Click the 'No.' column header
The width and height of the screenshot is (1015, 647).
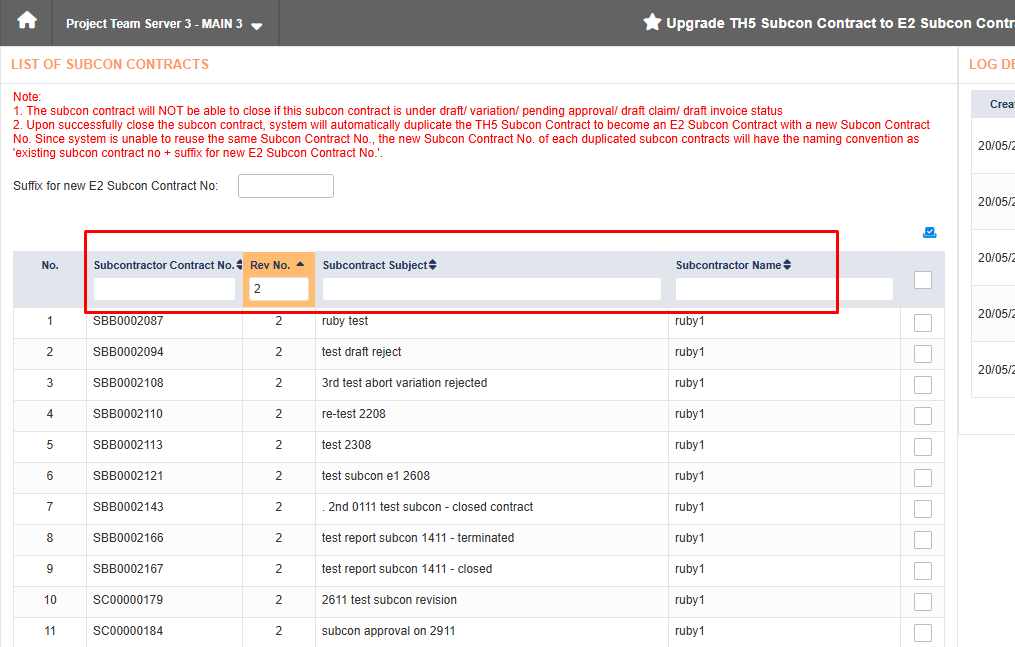50,265
